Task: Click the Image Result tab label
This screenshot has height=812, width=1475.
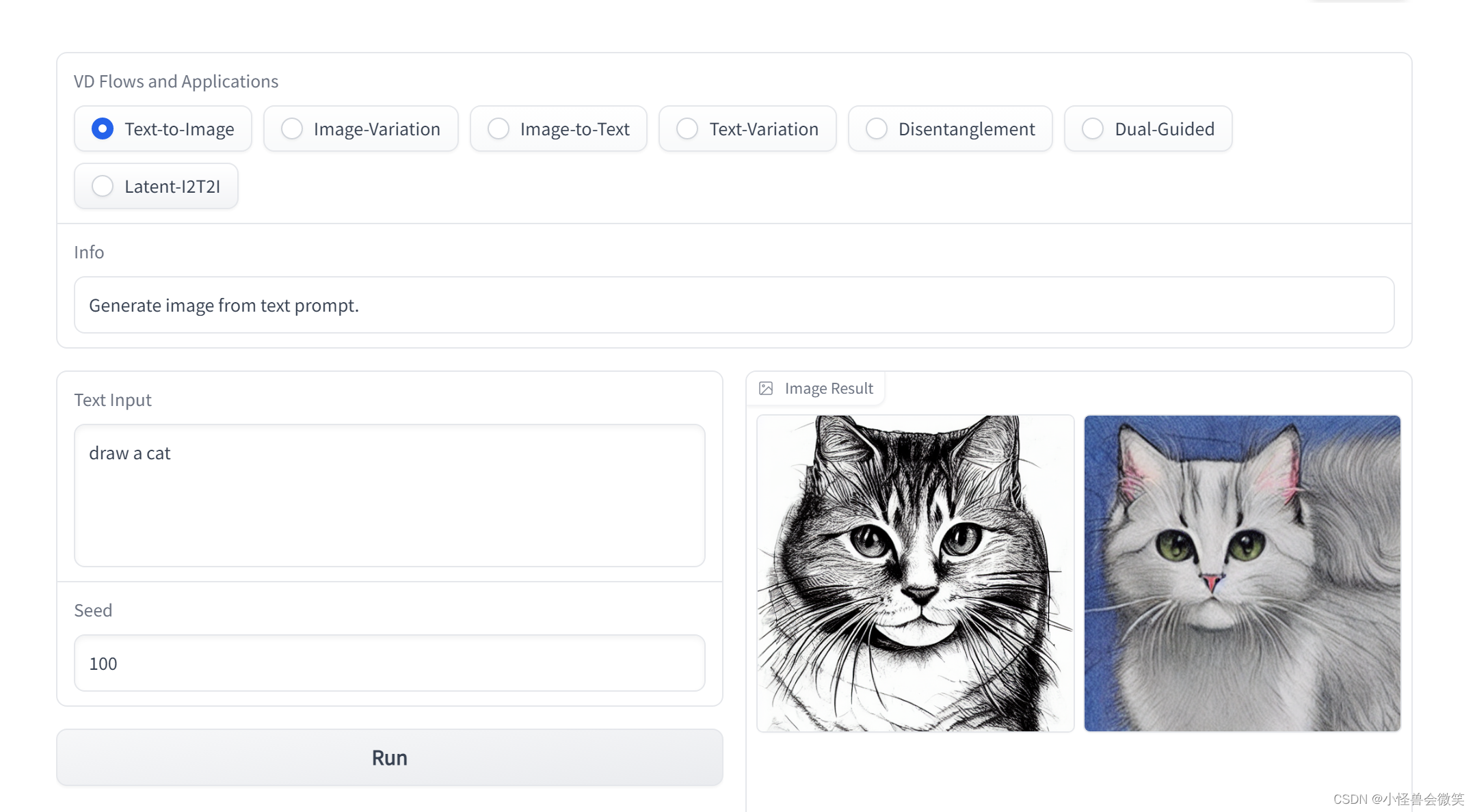Action: point(828,388)
